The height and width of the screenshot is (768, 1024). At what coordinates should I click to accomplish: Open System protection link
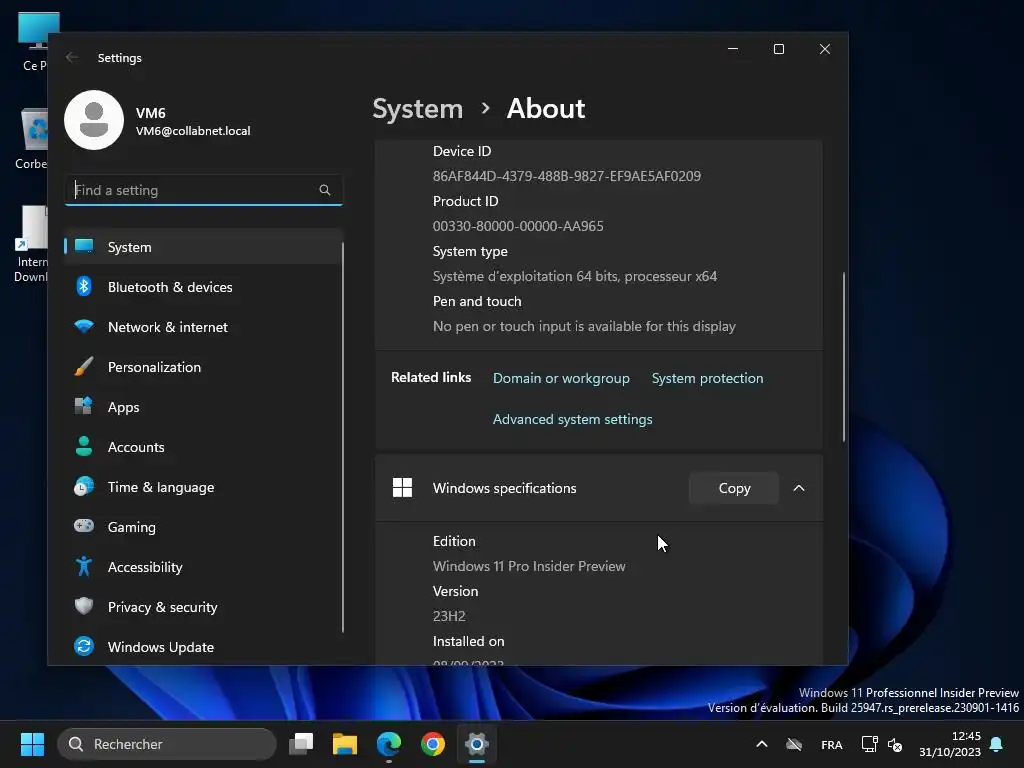click(707, 378)
